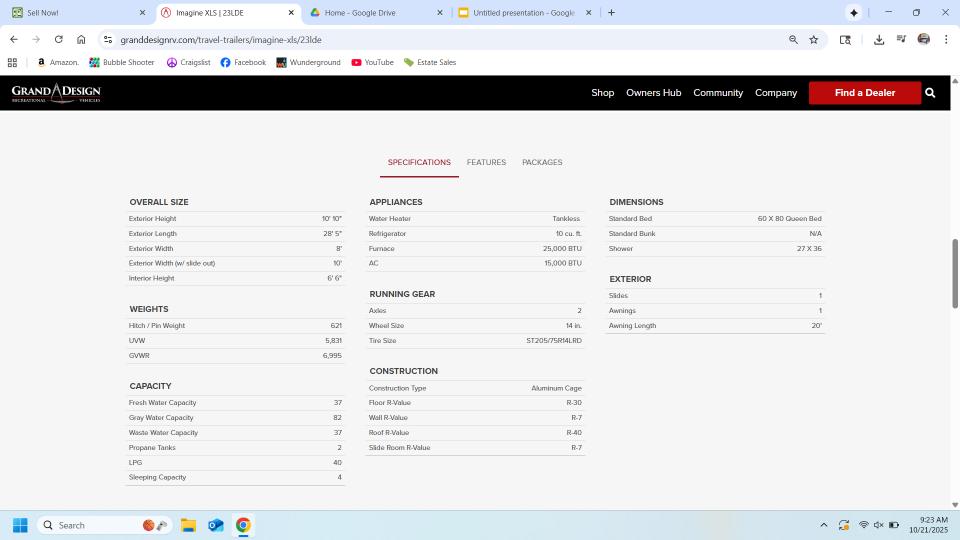Reload the page

click(x=58, y=40)
